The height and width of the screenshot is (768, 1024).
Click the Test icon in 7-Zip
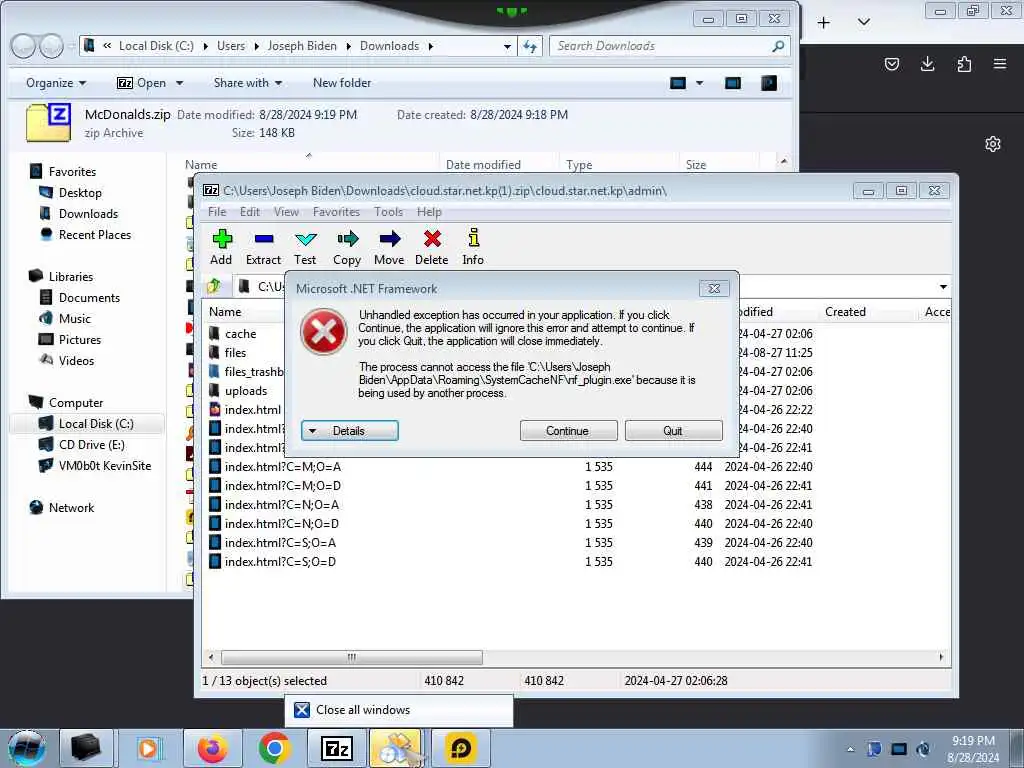(x=305, y=239)
